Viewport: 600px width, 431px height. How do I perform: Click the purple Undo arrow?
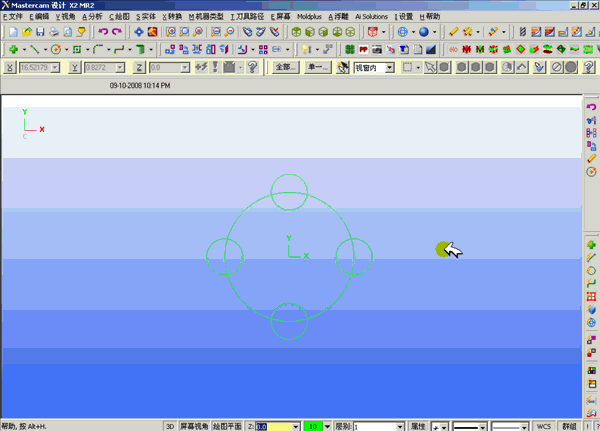103,32
